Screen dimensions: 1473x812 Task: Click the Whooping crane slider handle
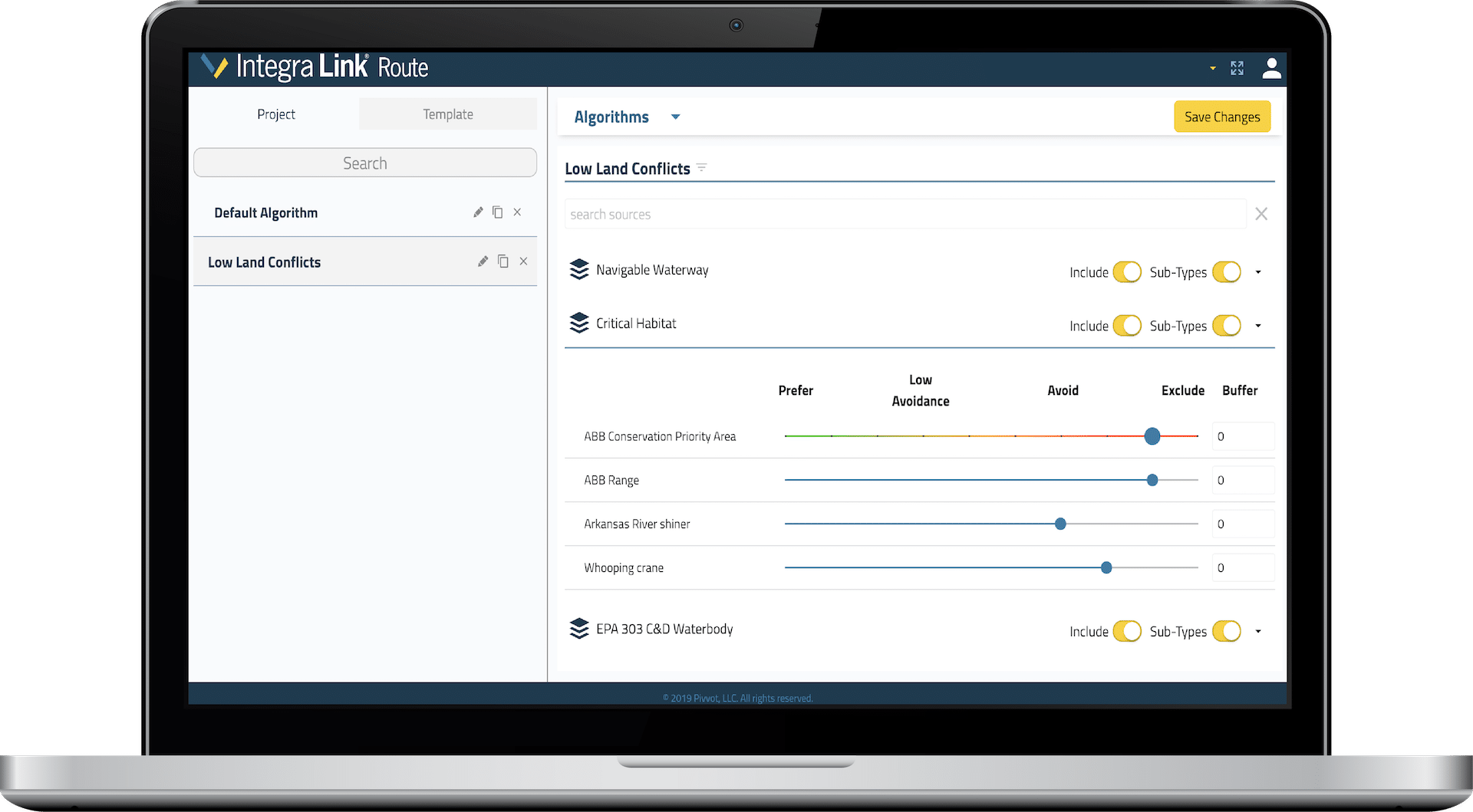[1106, 567]
